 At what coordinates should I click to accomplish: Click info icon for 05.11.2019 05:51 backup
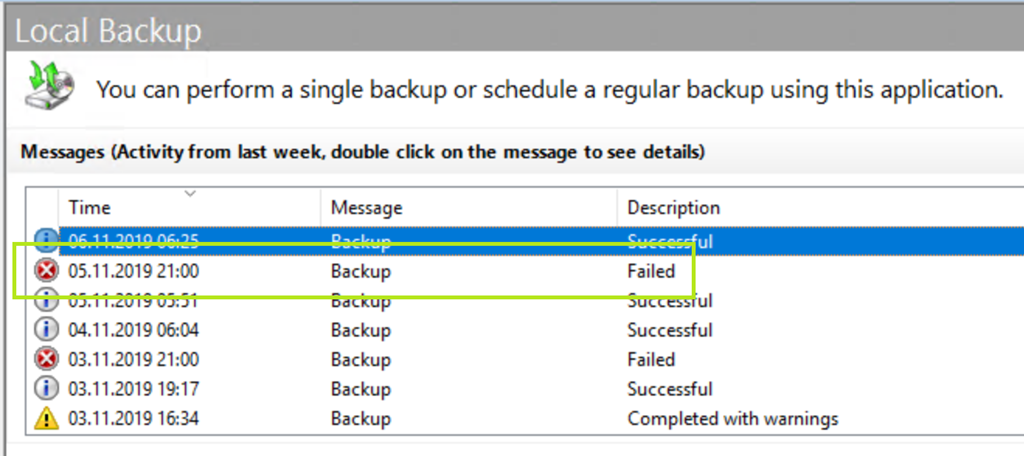pyautogui.click(x=46, y=300)
